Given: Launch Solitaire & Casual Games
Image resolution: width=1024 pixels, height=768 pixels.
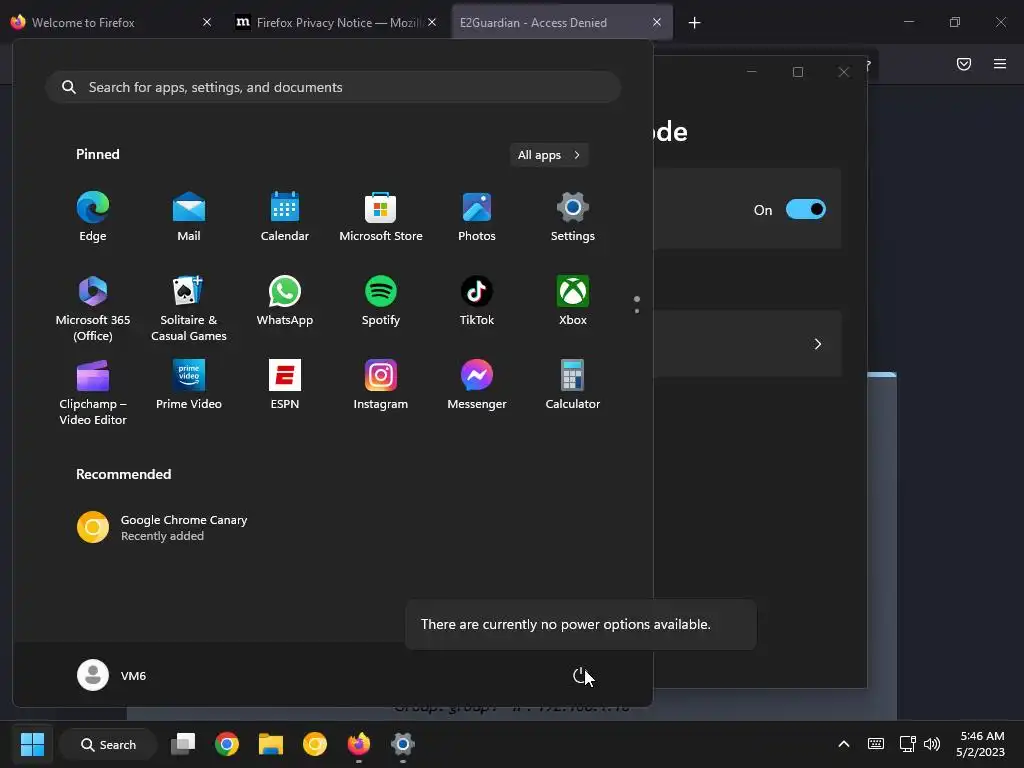Looking at the screenshot, I should coord(189,308).
